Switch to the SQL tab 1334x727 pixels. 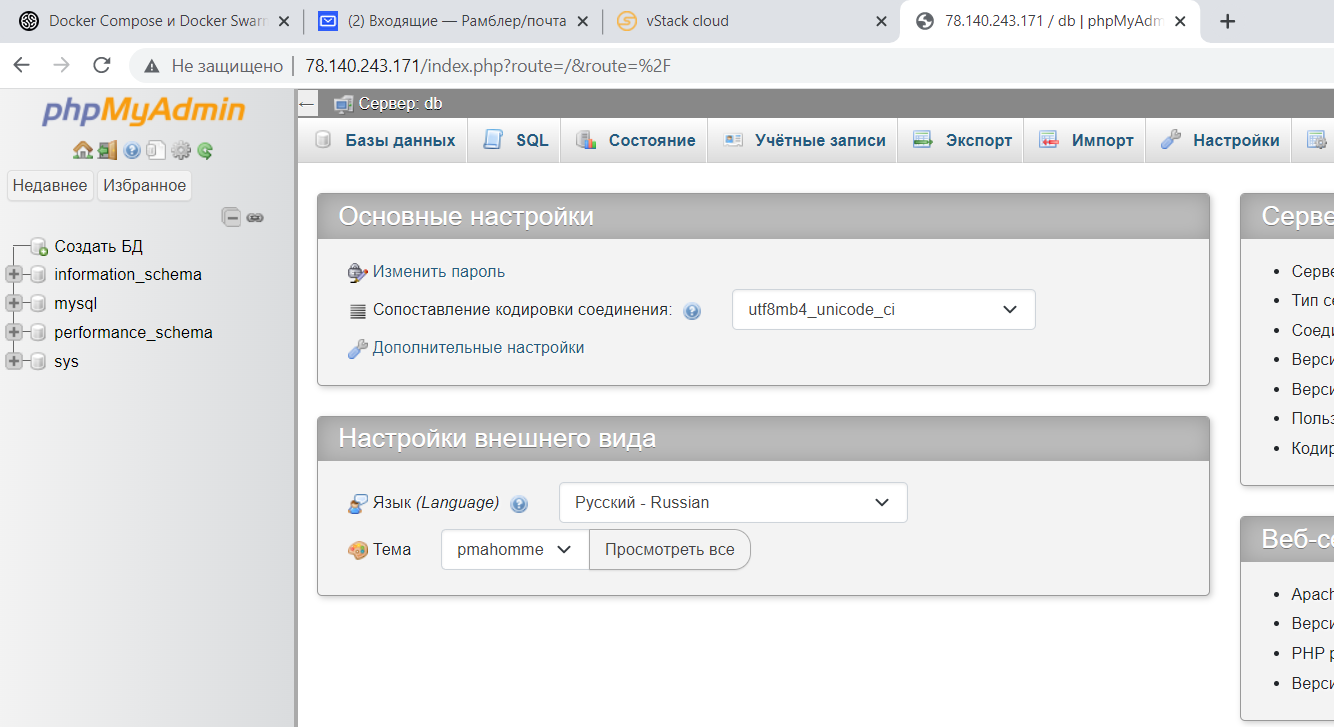pyautogui.click(x=514, y=140)
